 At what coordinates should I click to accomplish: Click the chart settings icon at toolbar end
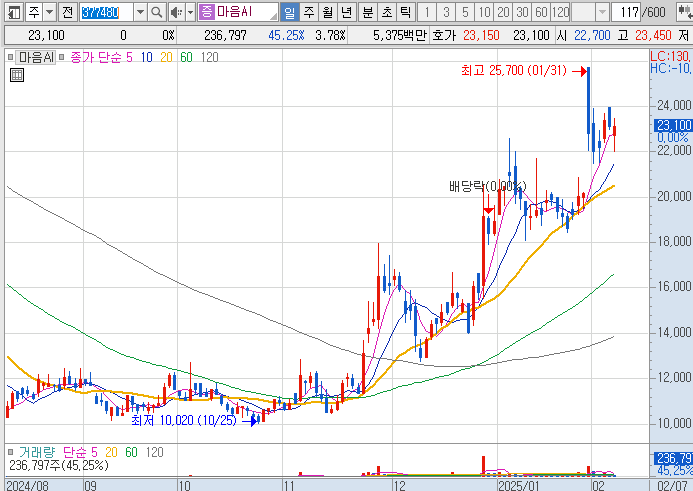(685, 12)
